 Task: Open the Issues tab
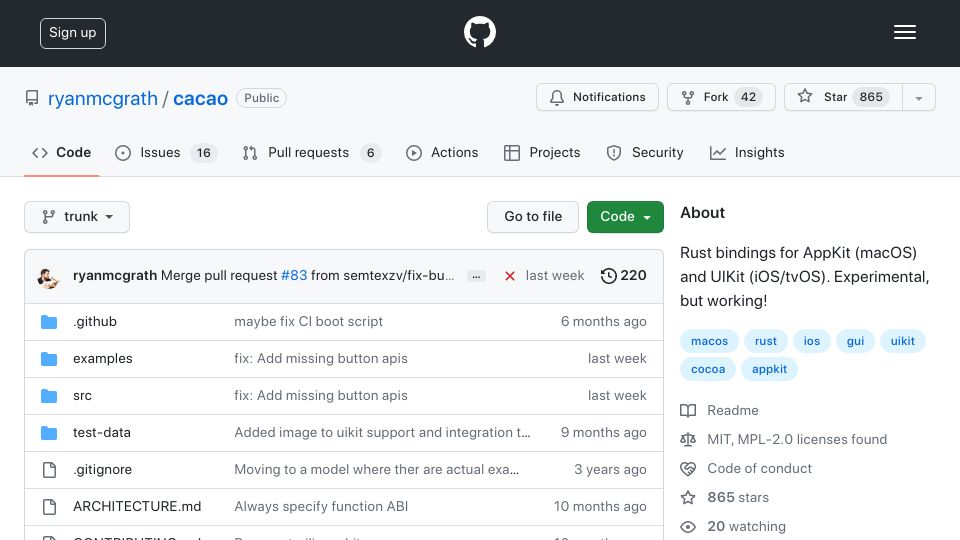point(165,152)
